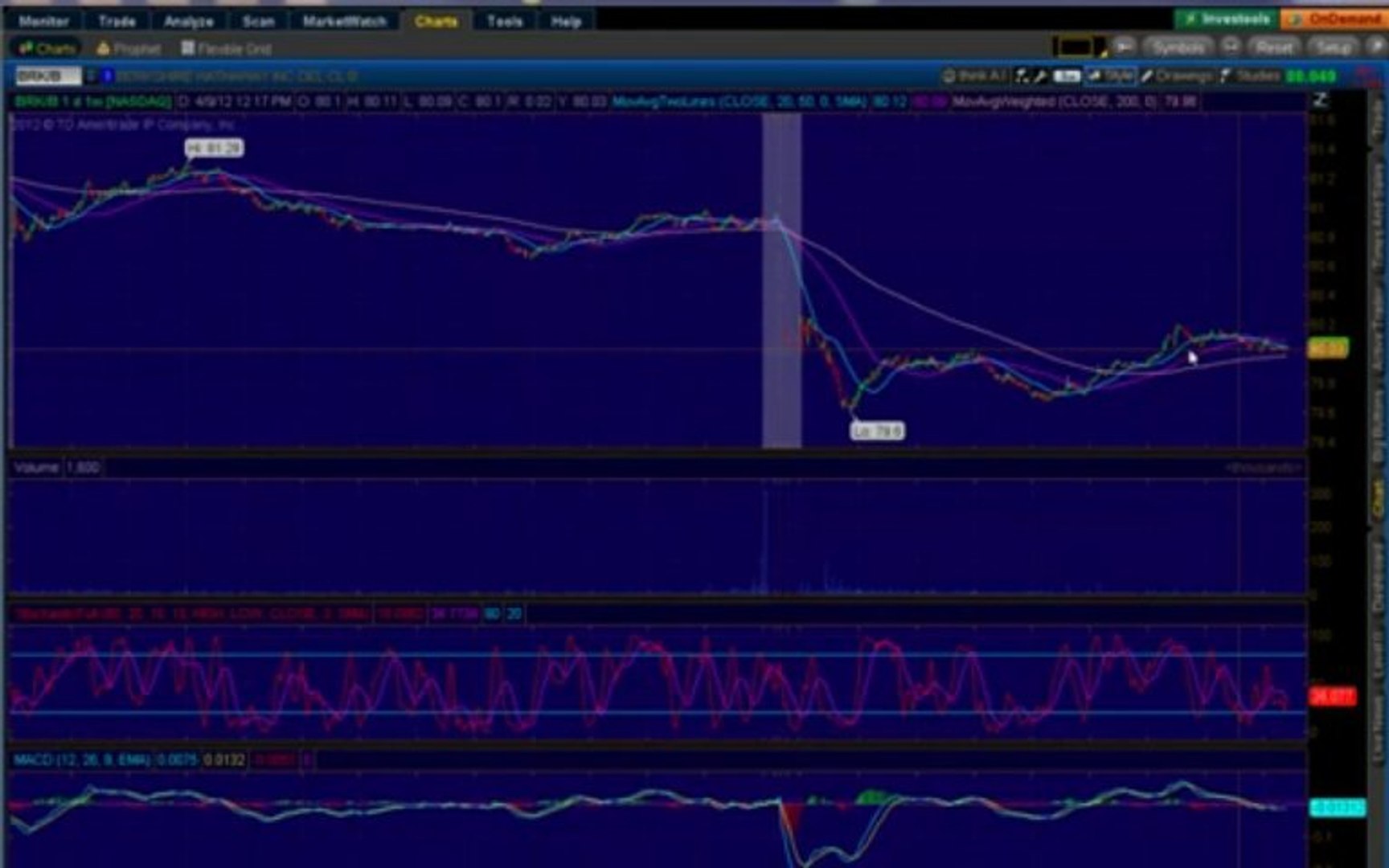Click the Z icon above the price axis
The height and width of the screenshot is (868, 1389).
click(1320, 100)
